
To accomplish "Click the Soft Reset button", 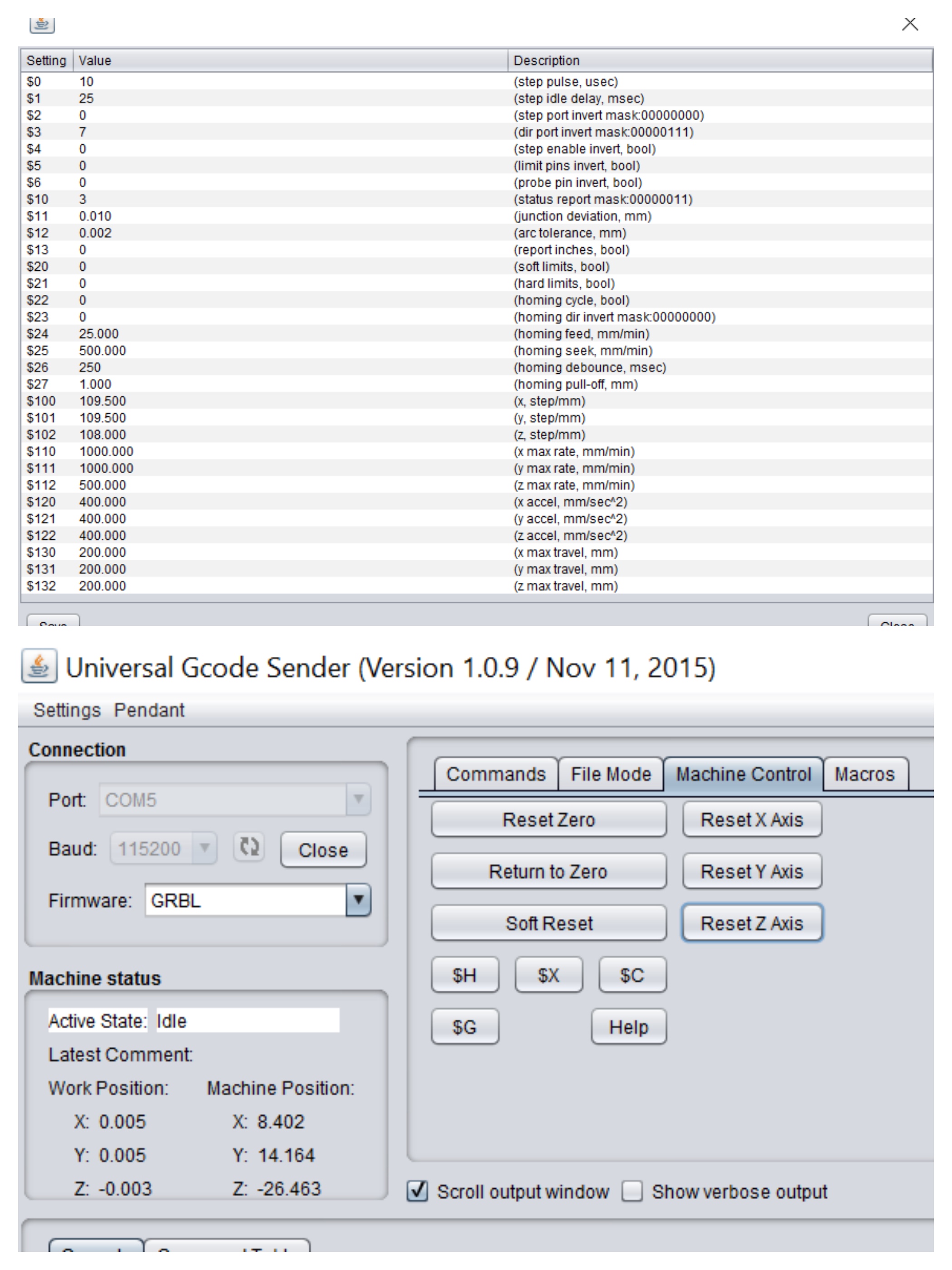I will tap(549, 923).
